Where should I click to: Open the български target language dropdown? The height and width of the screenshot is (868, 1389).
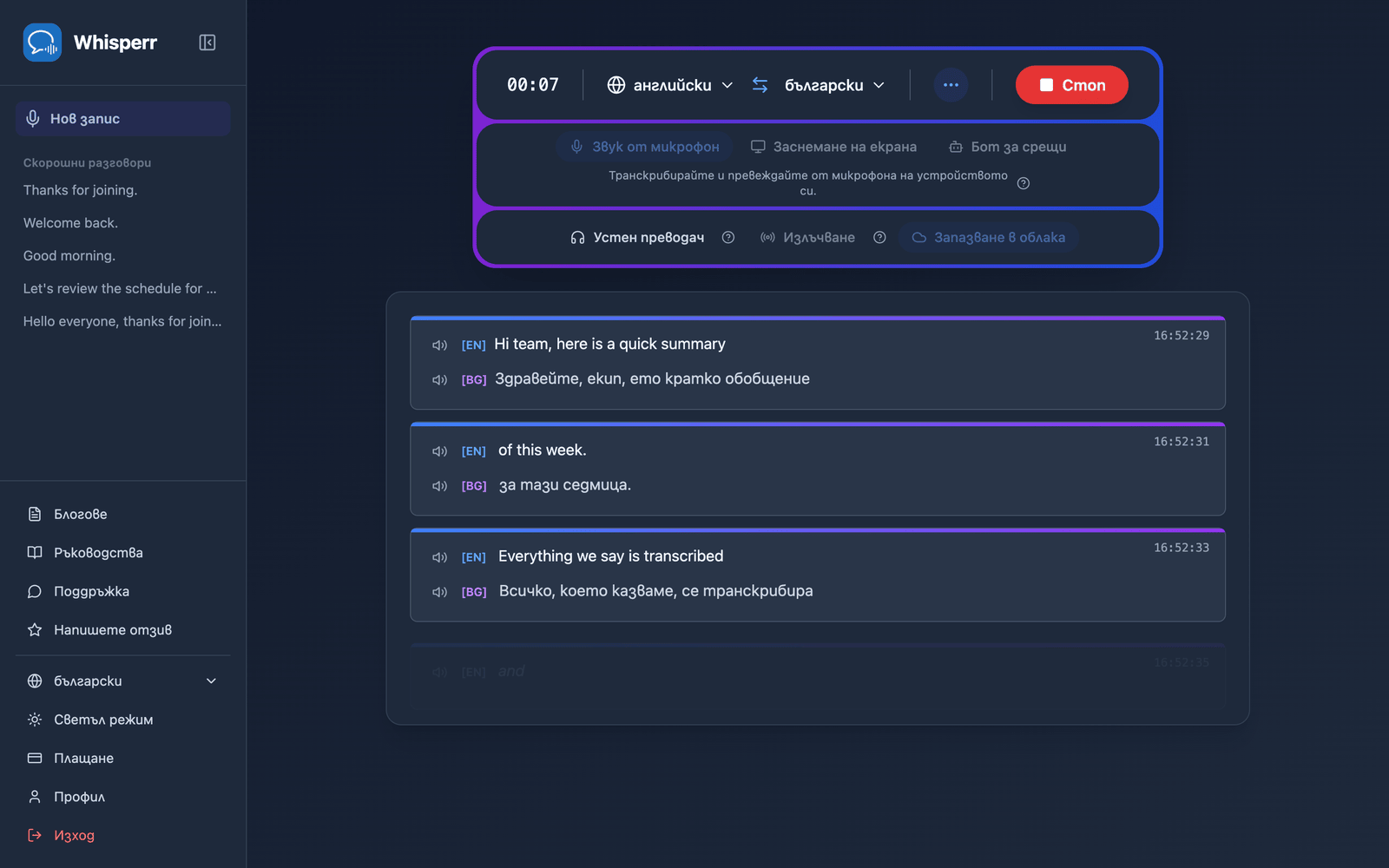click(x=834, y=85)
